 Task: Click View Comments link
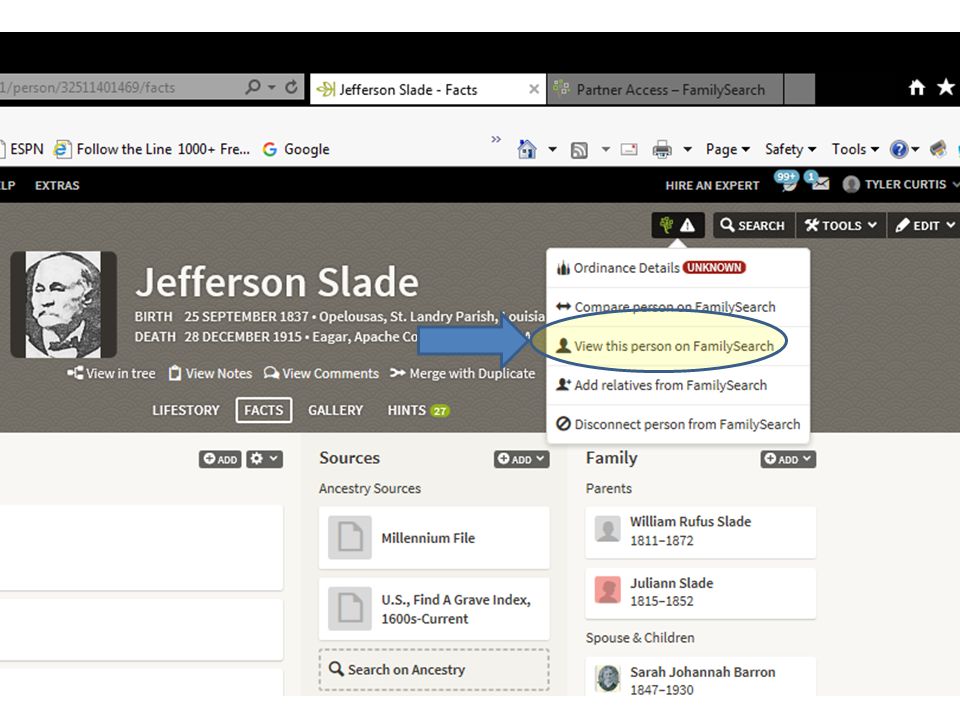[x=321, y=373]
